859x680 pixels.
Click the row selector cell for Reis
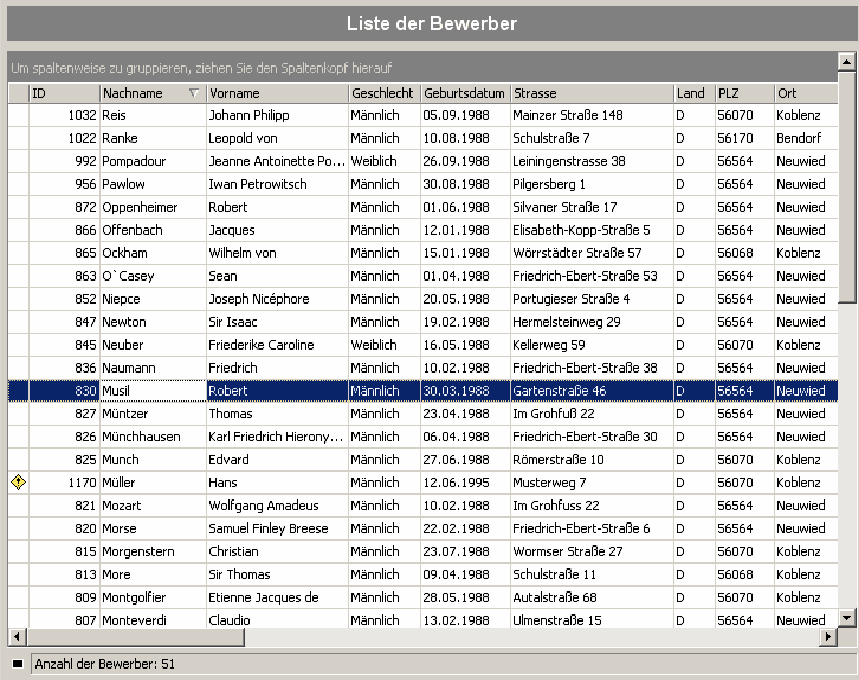pos(18,115)
